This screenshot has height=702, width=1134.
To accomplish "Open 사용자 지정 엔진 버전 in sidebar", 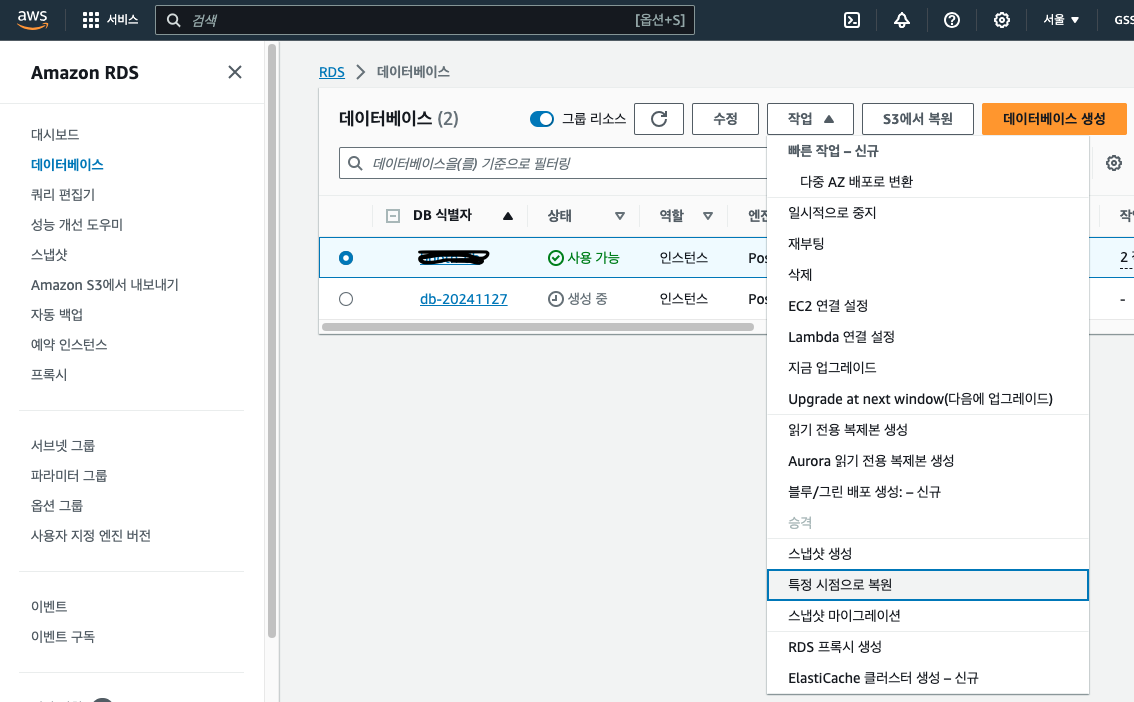I will point(90,536).
